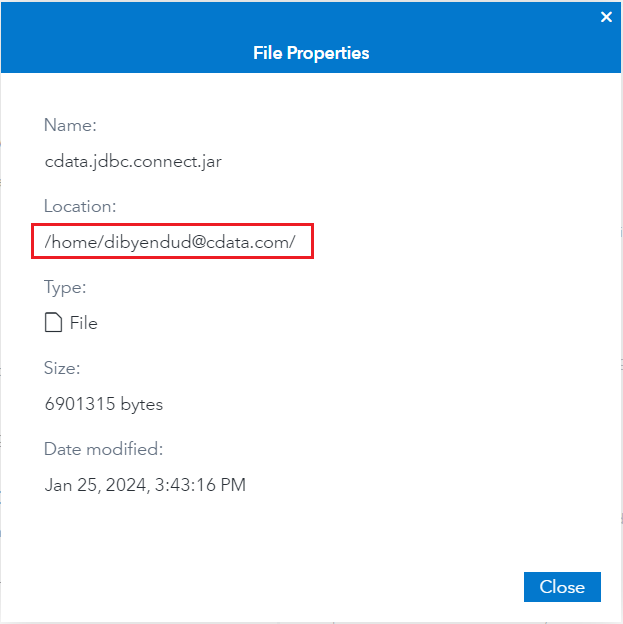Click dibyendud username in the location path
Image resolution: width=623 pixels, height=624 pixels.
tap(148, 242)
